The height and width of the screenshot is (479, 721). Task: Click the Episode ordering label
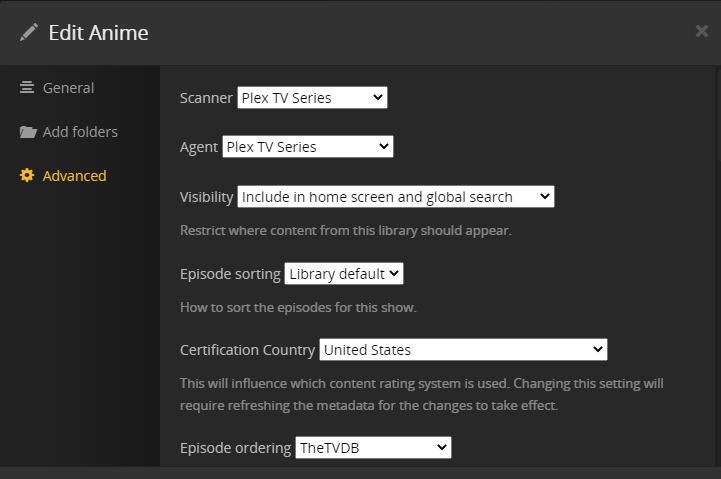point(236,448)
